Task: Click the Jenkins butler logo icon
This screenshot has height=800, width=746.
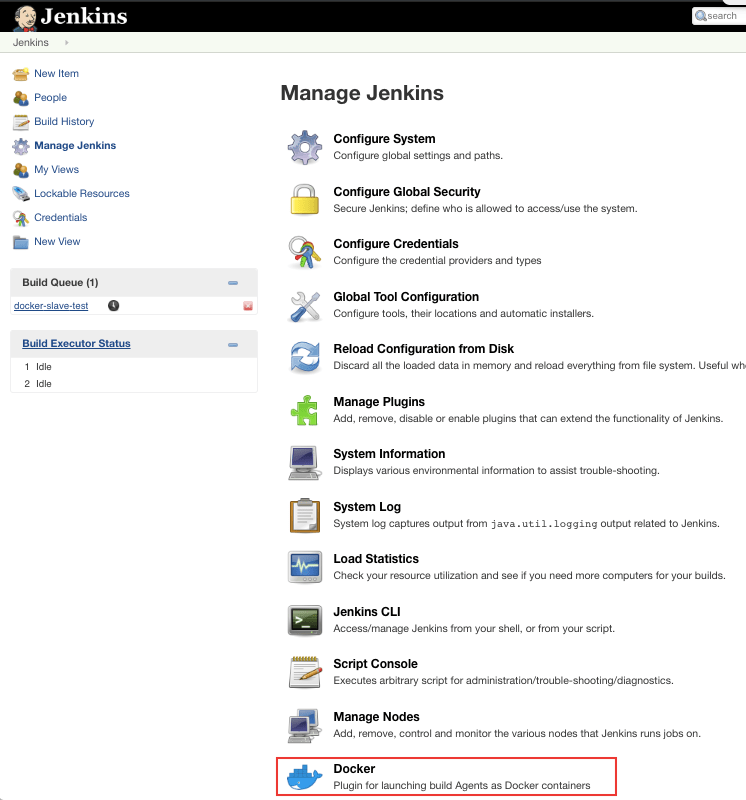Action: click(24, 18)
